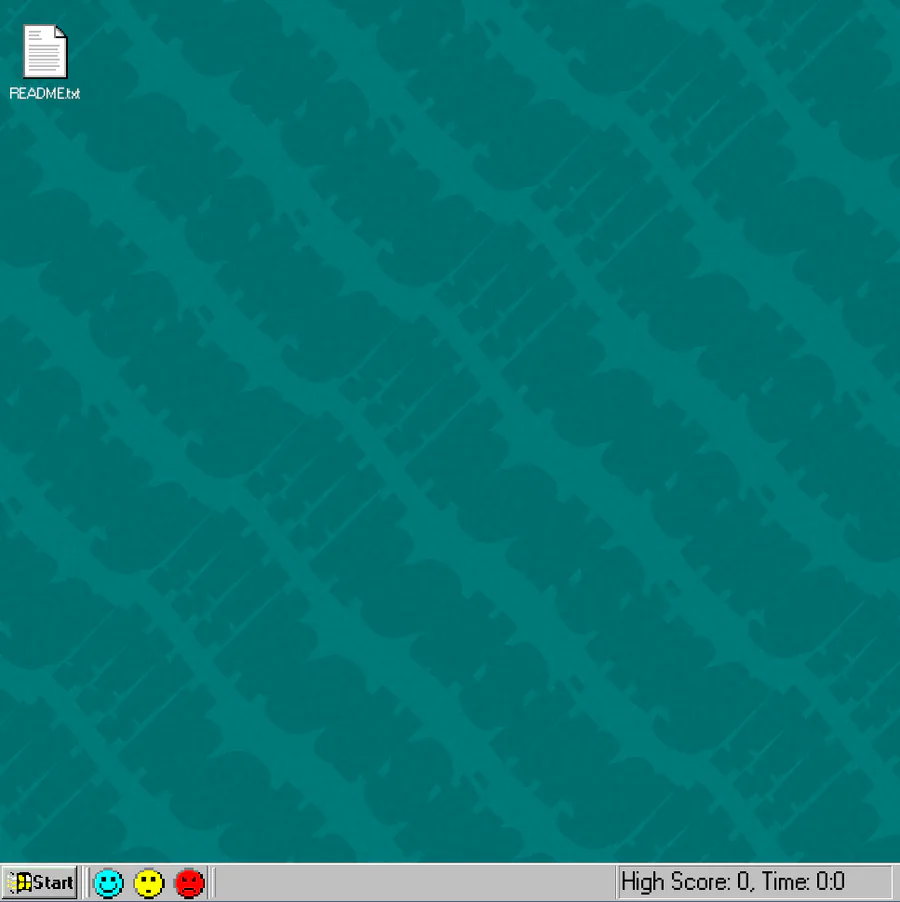Click the yellow neutral smiley face icon
900x902 pixels.
pyautogui.click(x=149, y=882)
